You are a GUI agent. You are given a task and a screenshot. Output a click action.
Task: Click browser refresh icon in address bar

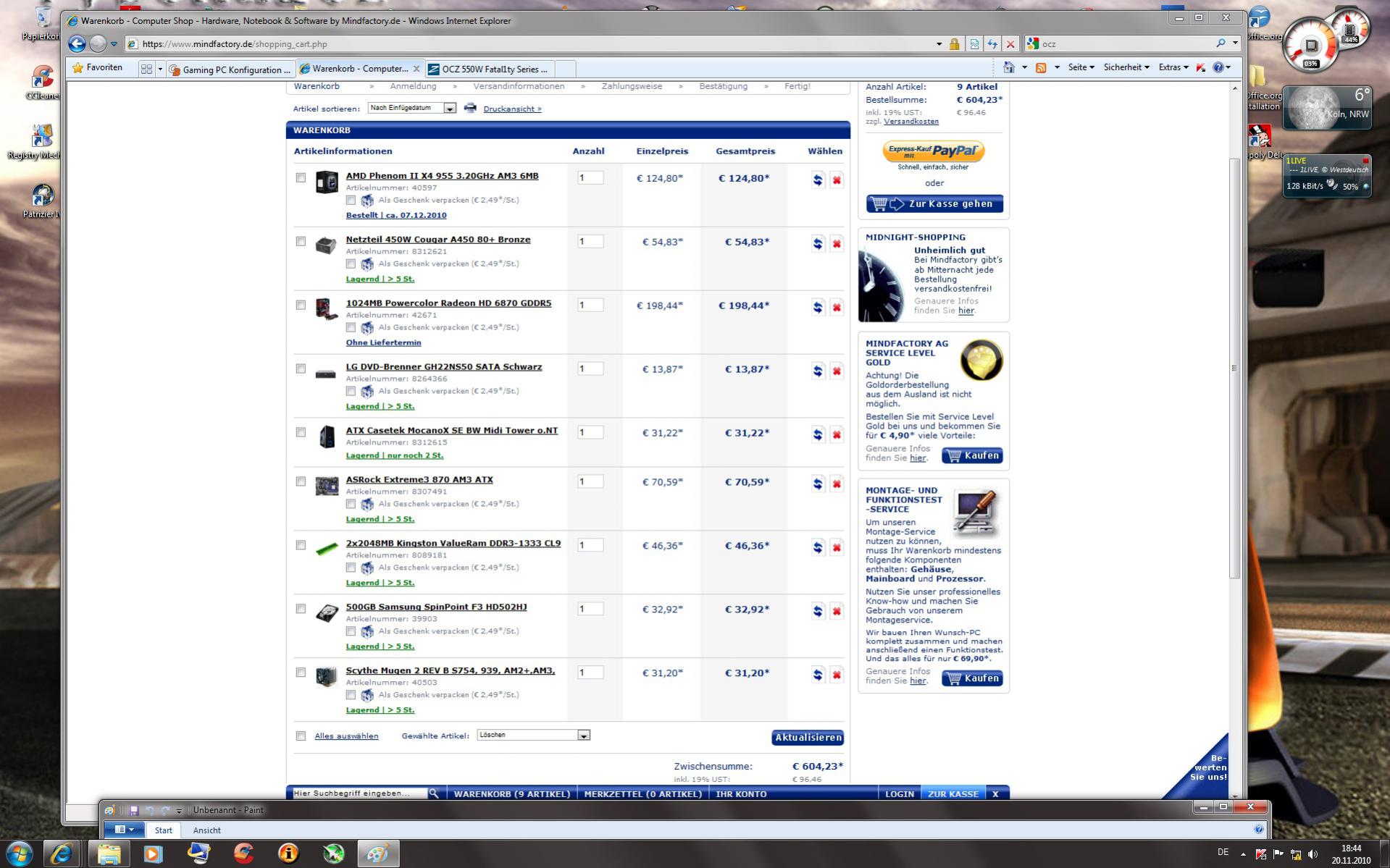tap(992, 44)
